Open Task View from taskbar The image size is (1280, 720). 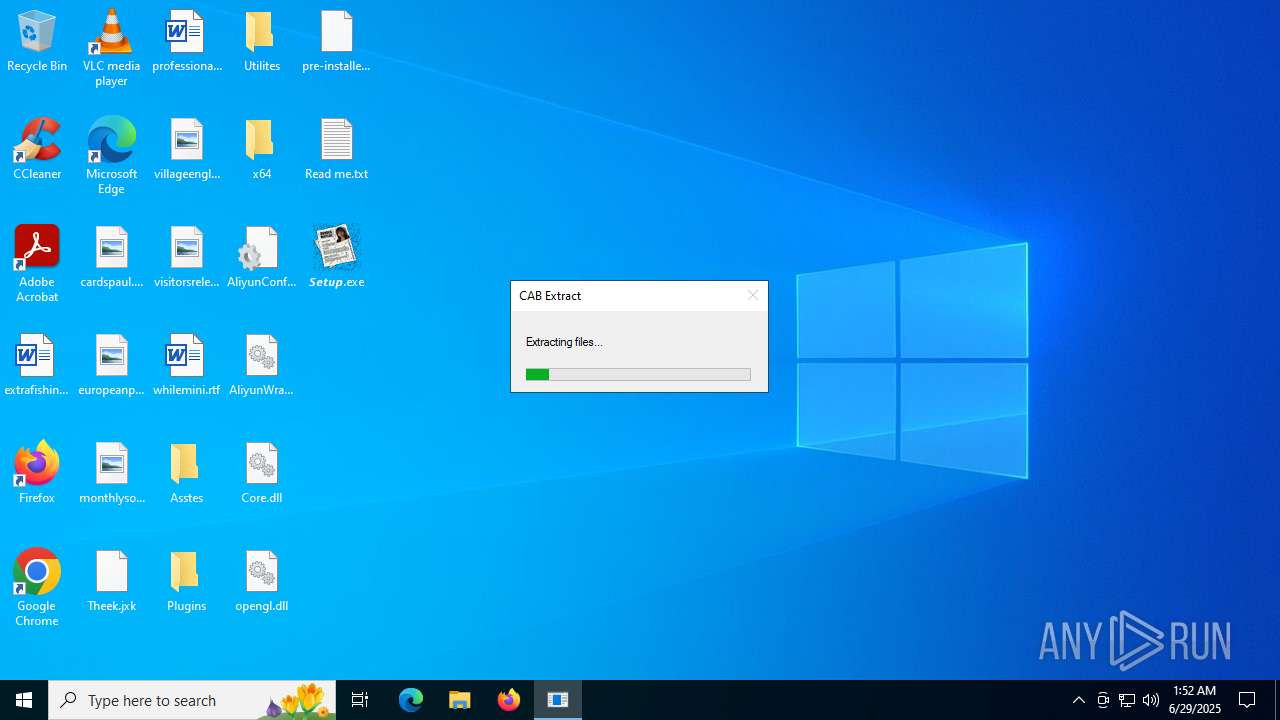pyautogui.click(x=360, y=700)
